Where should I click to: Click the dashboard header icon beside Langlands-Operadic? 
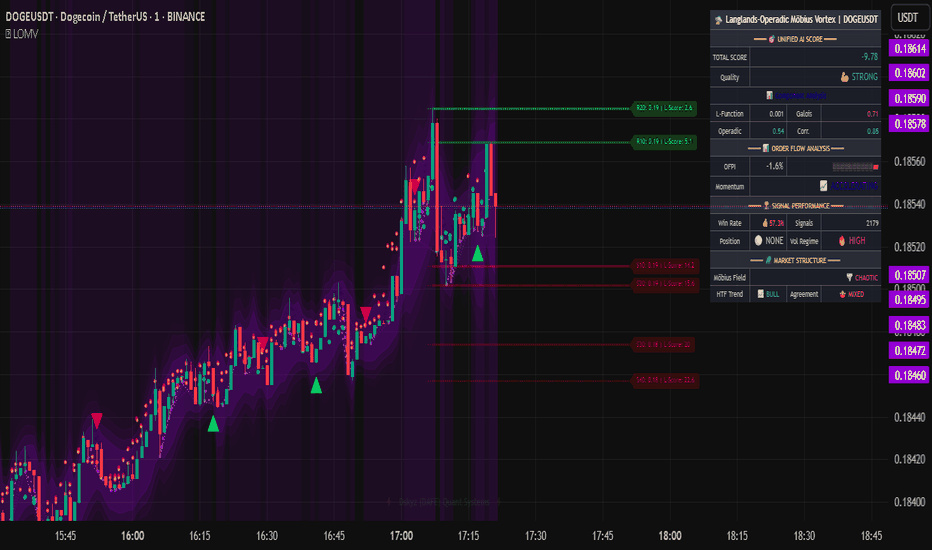(718, 20)
